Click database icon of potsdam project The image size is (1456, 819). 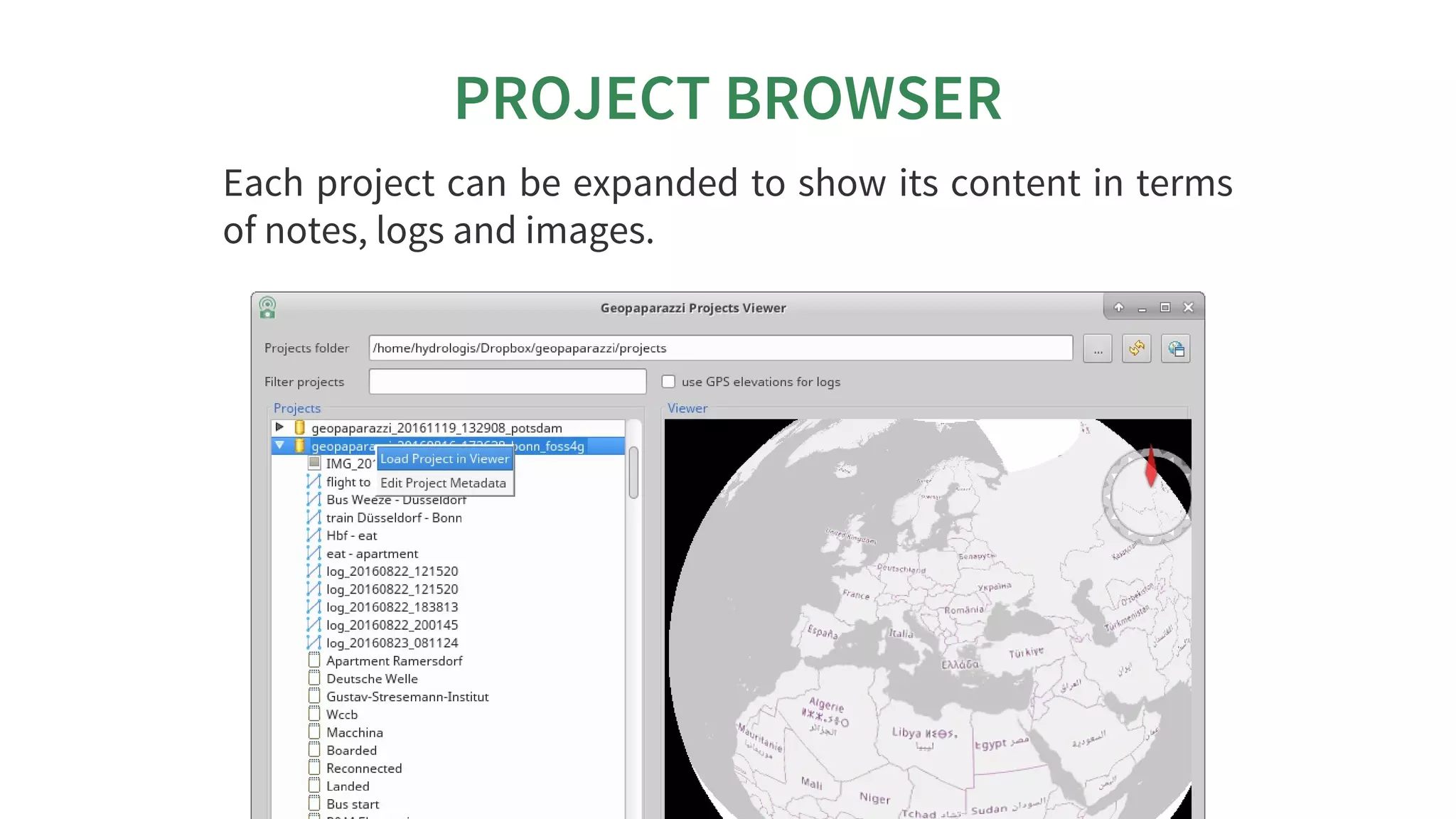tap(300, 427)
